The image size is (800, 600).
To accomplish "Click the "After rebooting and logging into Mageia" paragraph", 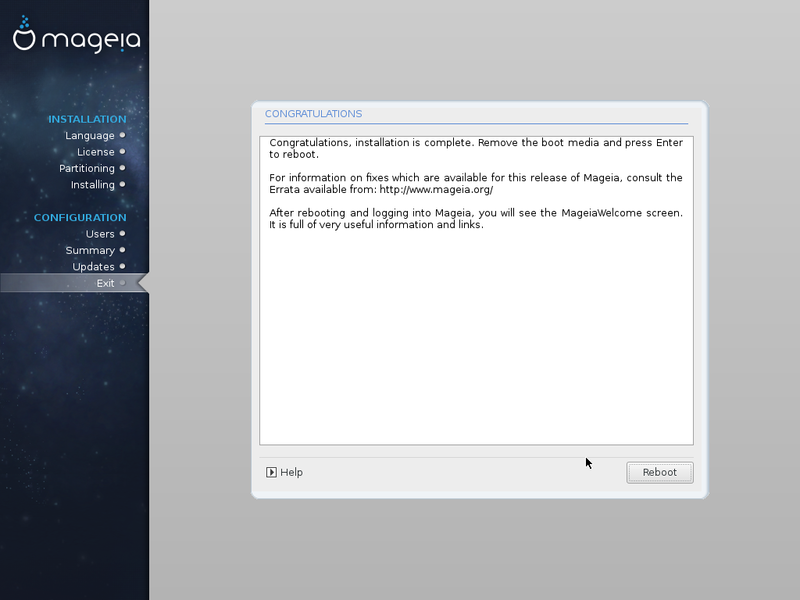I will tap(476, 219).
